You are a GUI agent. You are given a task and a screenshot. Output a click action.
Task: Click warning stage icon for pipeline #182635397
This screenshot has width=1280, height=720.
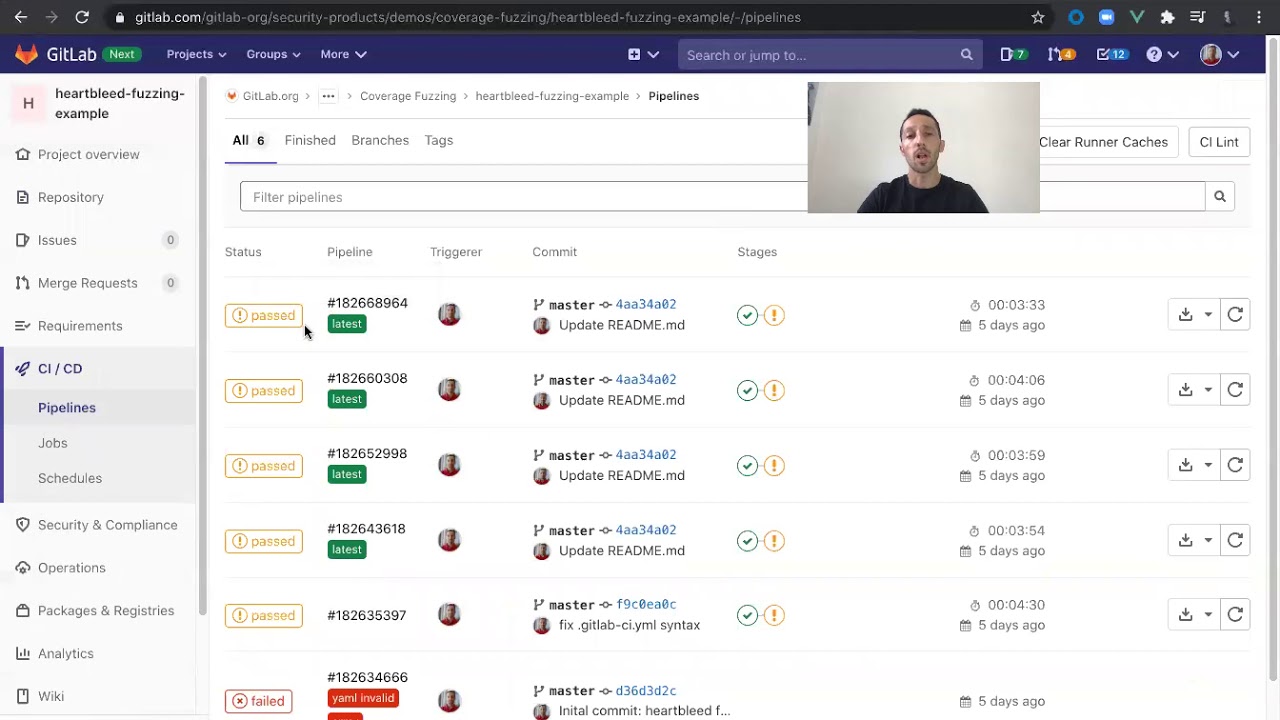[x=774, y=615]
